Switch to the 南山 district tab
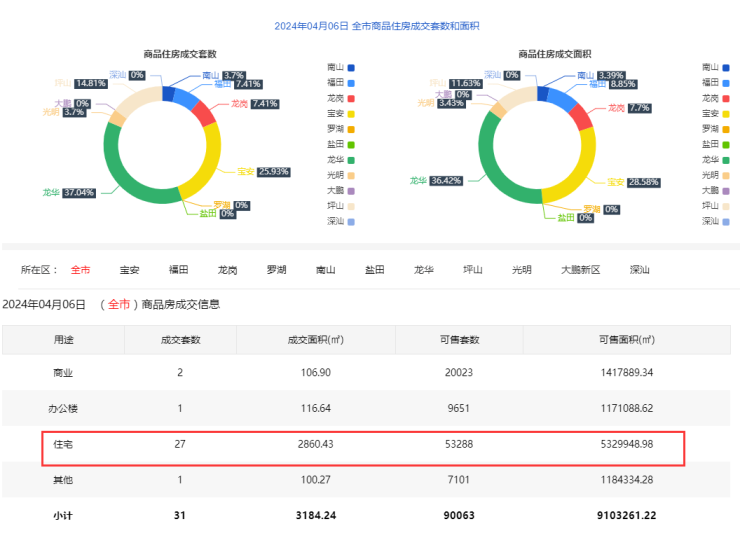This screenshot has height=545, width=740. coord(325,270)
